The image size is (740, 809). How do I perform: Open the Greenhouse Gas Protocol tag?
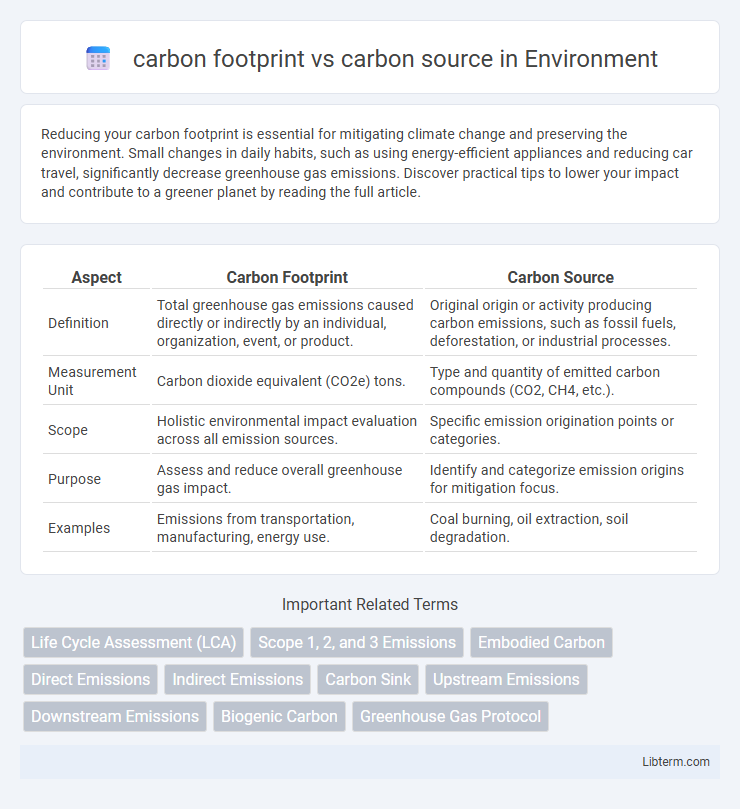[451, 717]
